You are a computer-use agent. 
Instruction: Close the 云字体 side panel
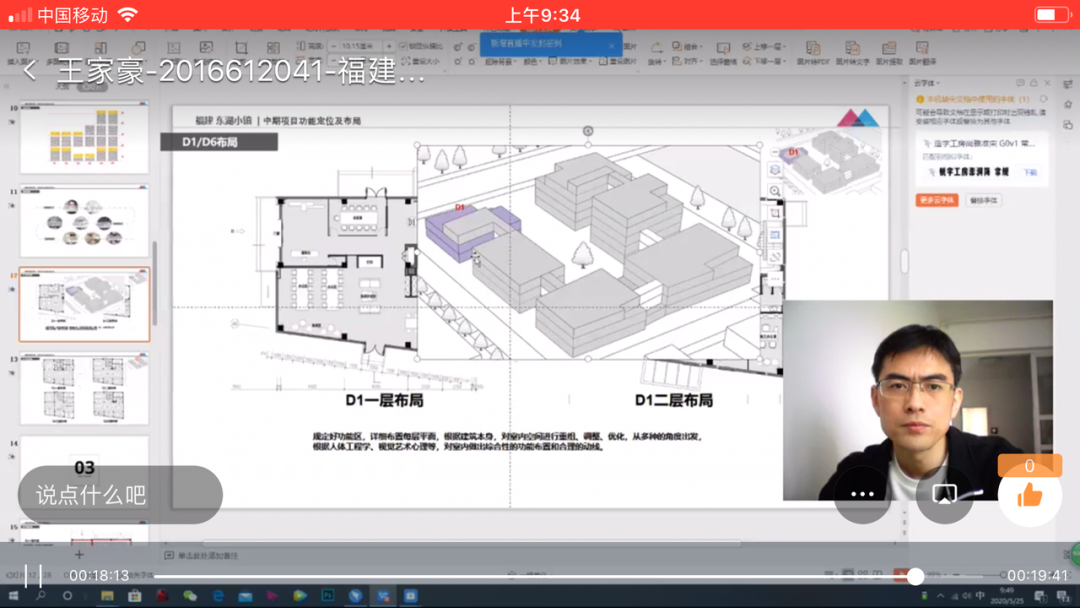click(1047, 84)
